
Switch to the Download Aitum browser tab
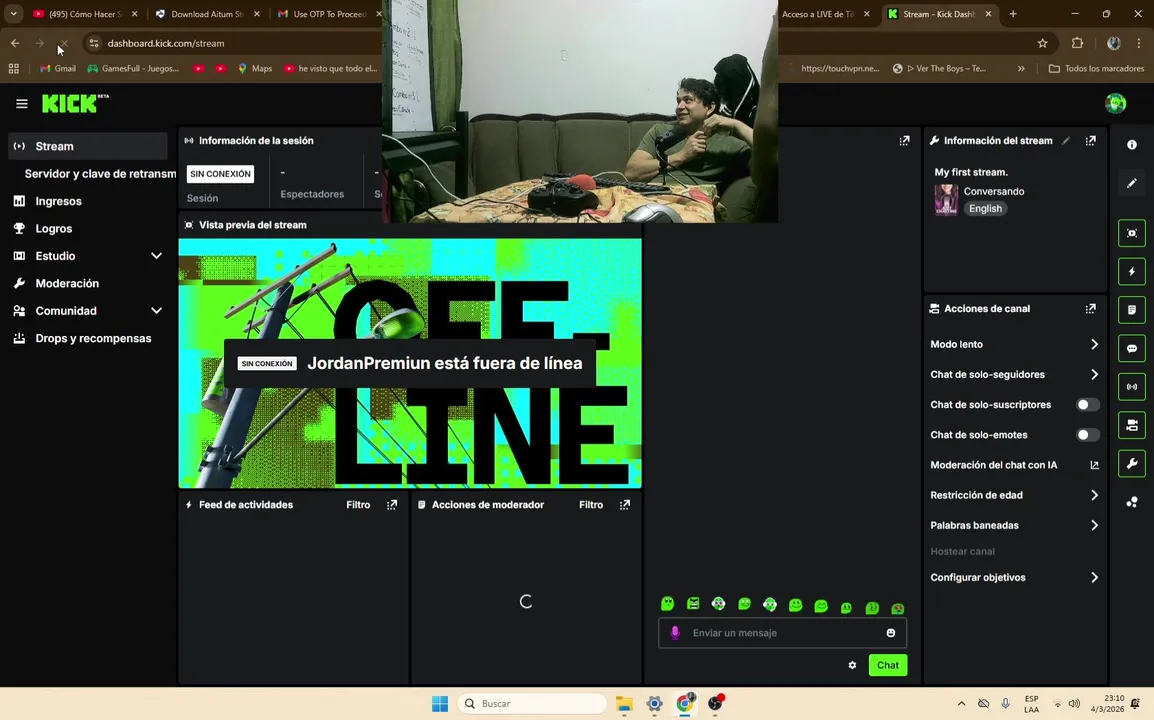point(207,14)
